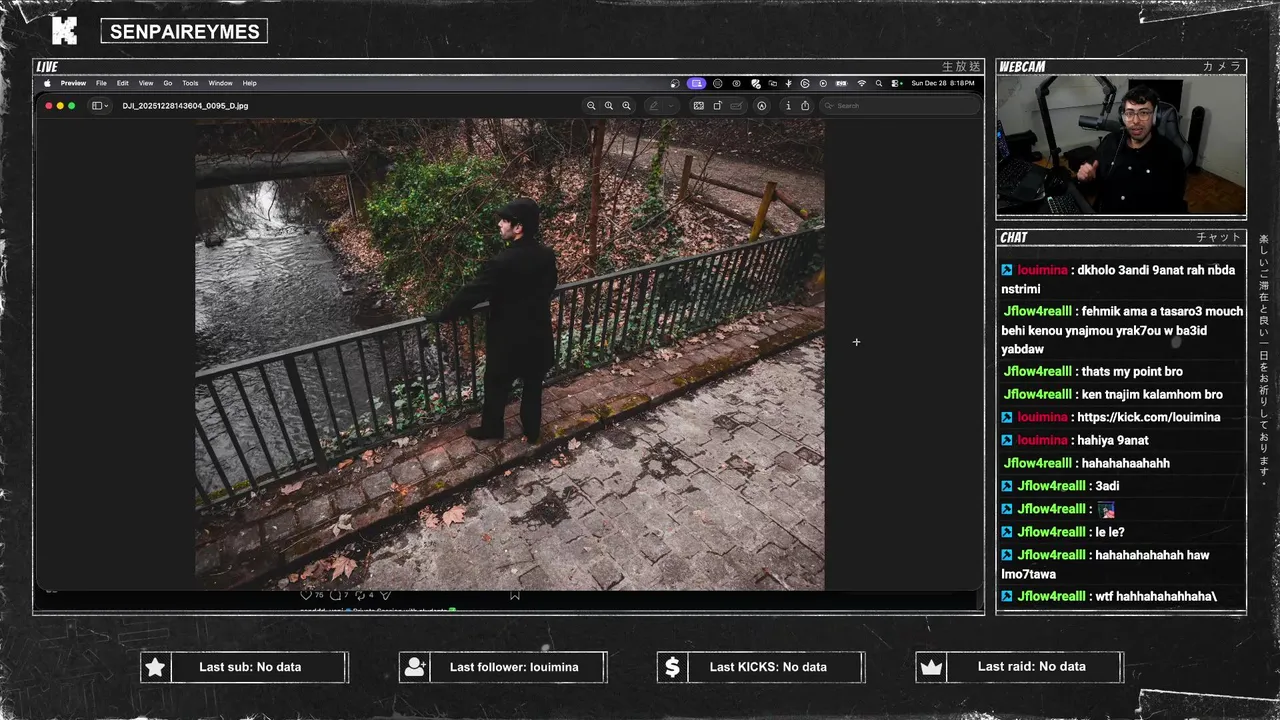Click the Zoom In magnifier icon

pos(626,105)
